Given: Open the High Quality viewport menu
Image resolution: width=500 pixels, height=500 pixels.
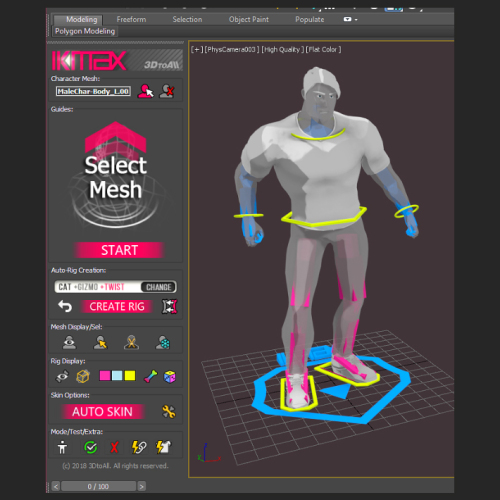Looking at the screenshot, I should [283, 50].
